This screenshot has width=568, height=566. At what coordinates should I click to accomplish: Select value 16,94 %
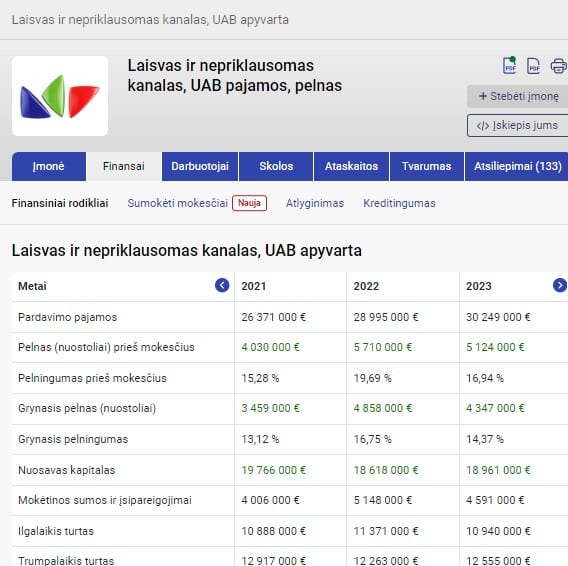(x=485, y=378)
